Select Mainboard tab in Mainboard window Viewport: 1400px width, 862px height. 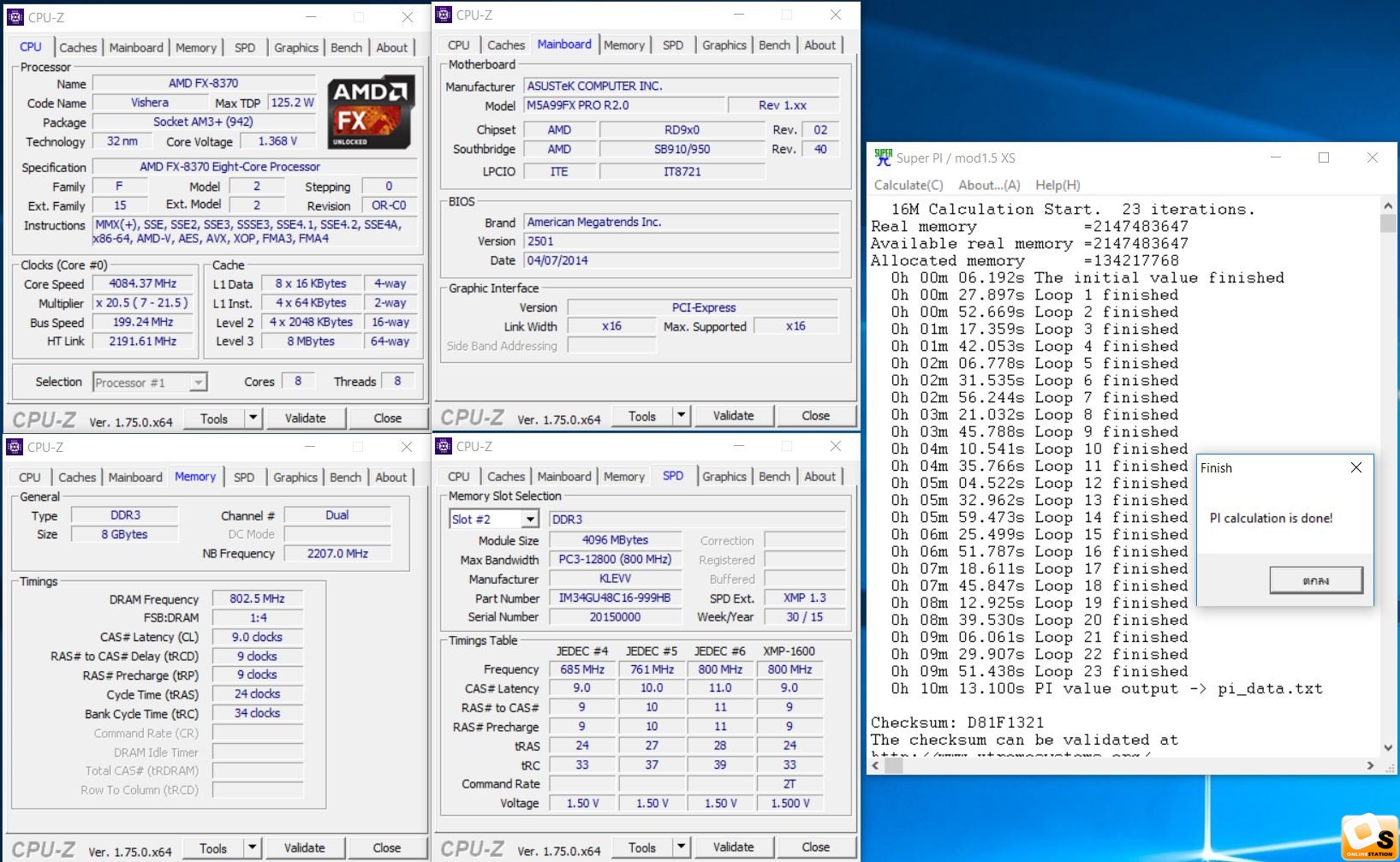click(564, 45)
